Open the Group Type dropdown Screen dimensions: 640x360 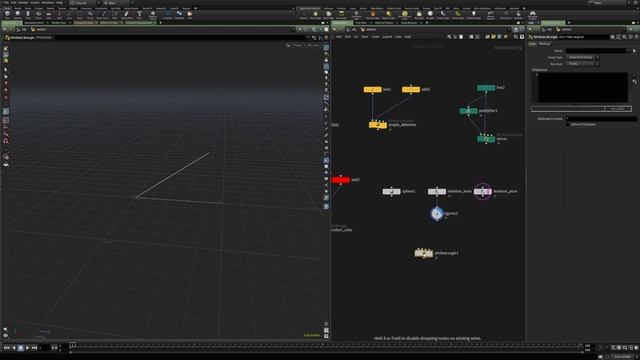(582, 58)
